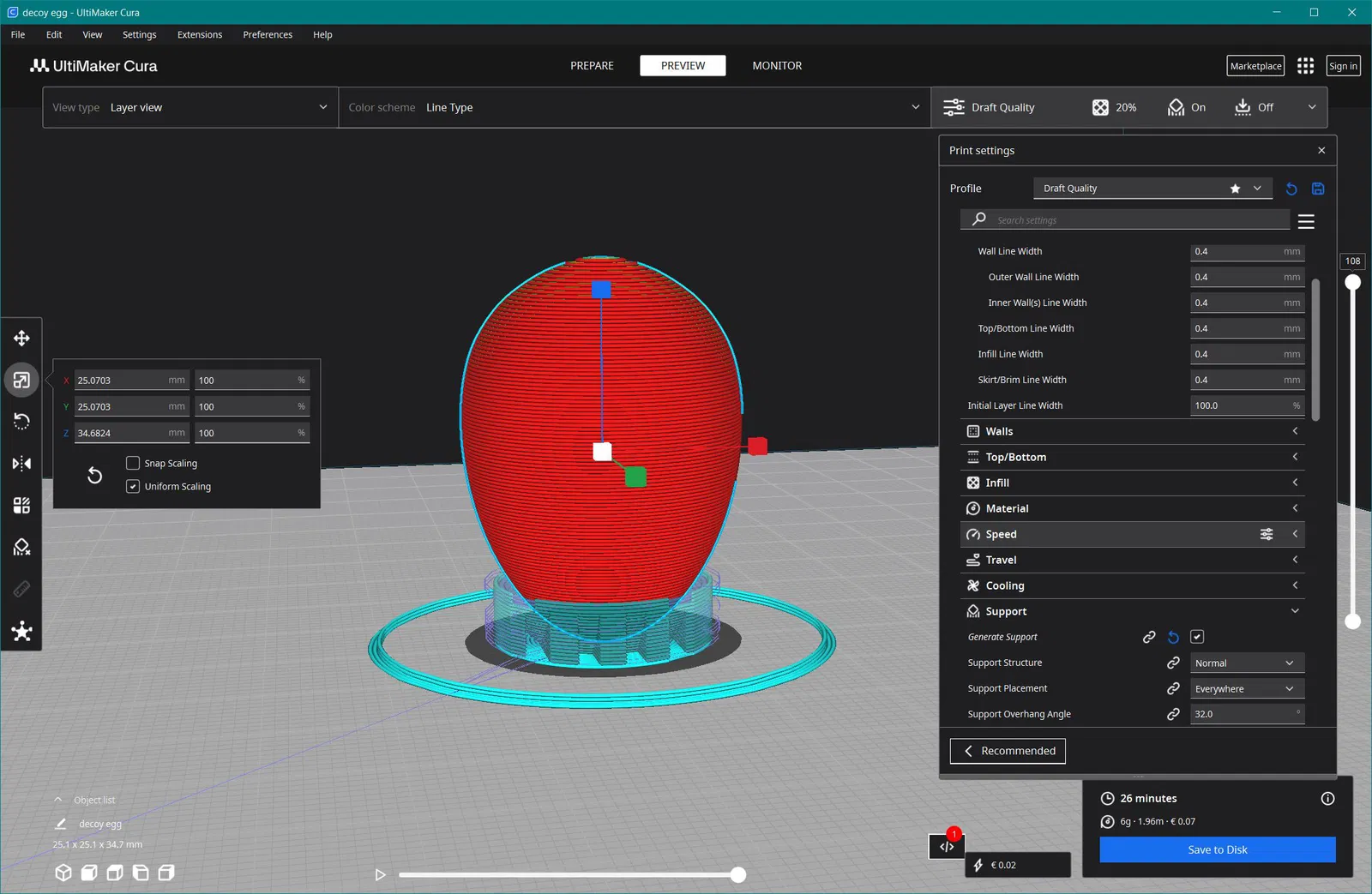
Task: Open the Support Placement dropdown set to Everywhere
Action: coord(1247,688)
